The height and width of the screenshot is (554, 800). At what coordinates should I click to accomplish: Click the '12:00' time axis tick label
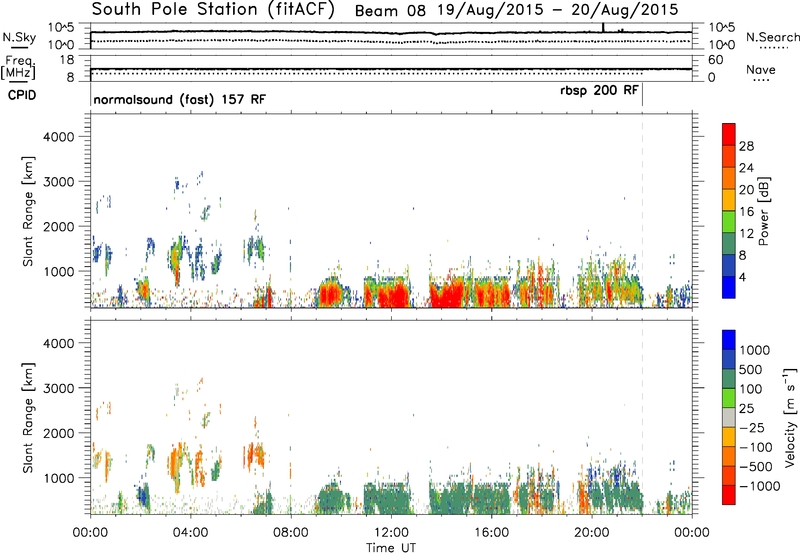[x=391, y=533]
